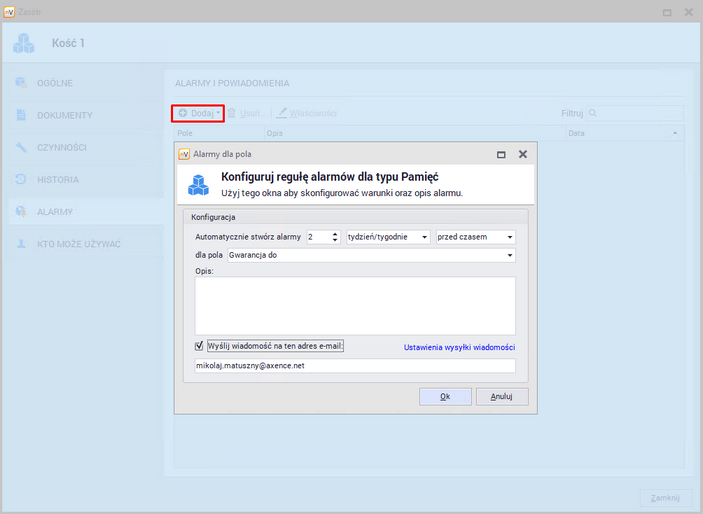Image resolution: width=703 pixels, height=514 pixels.
Task: Open the Alarmy sidebar tab
Action: [55, 212]
